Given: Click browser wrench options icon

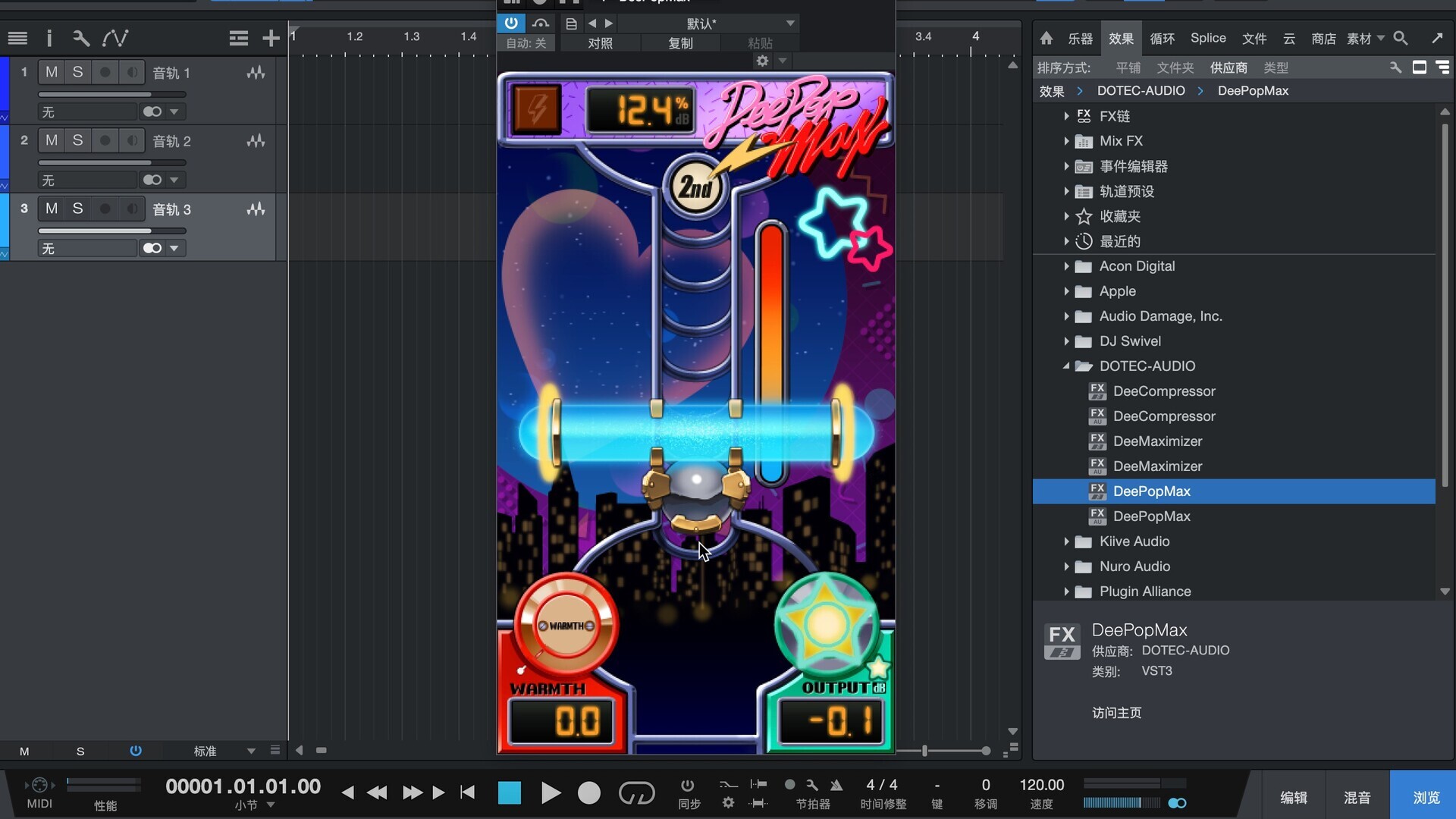Looking at the screenshot, I should coord(1395,67).
